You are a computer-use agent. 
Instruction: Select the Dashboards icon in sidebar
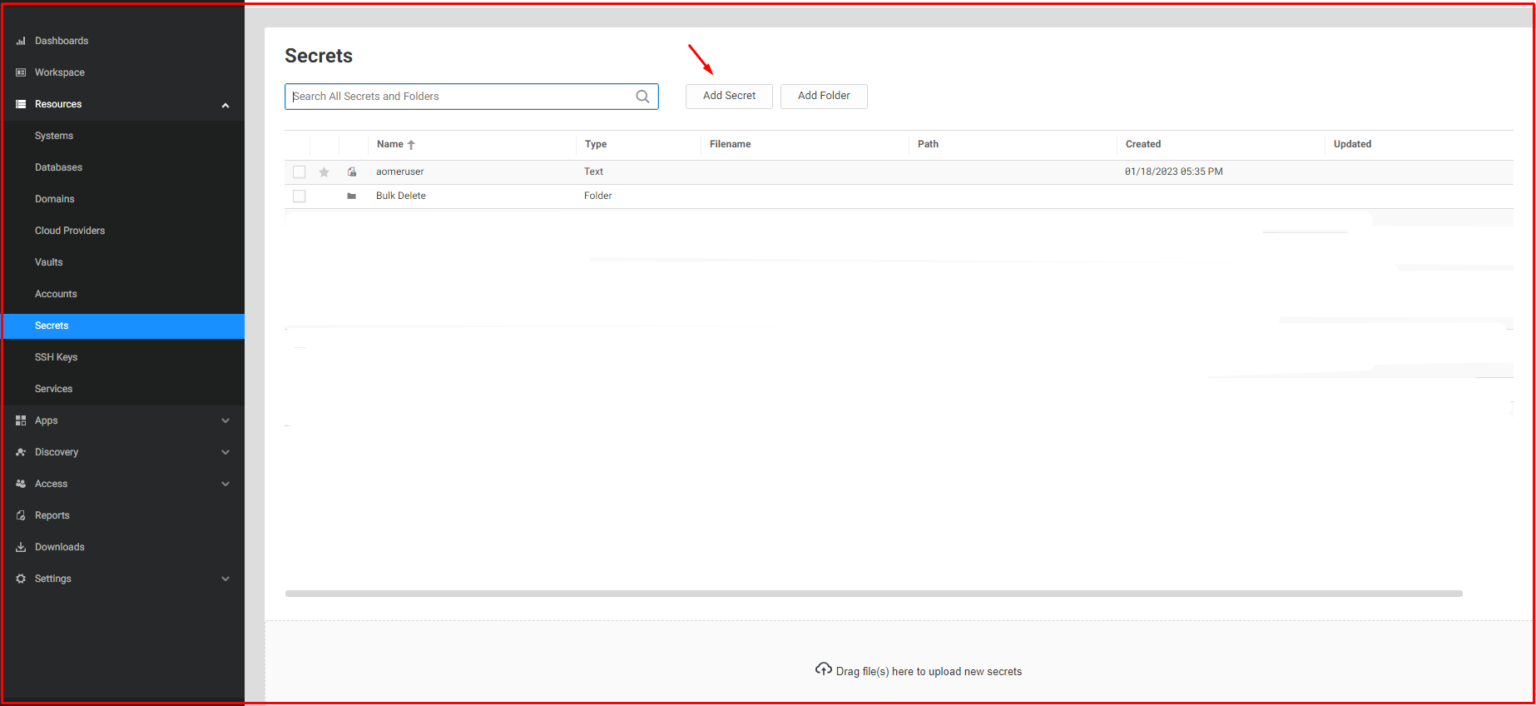[20, 40]
